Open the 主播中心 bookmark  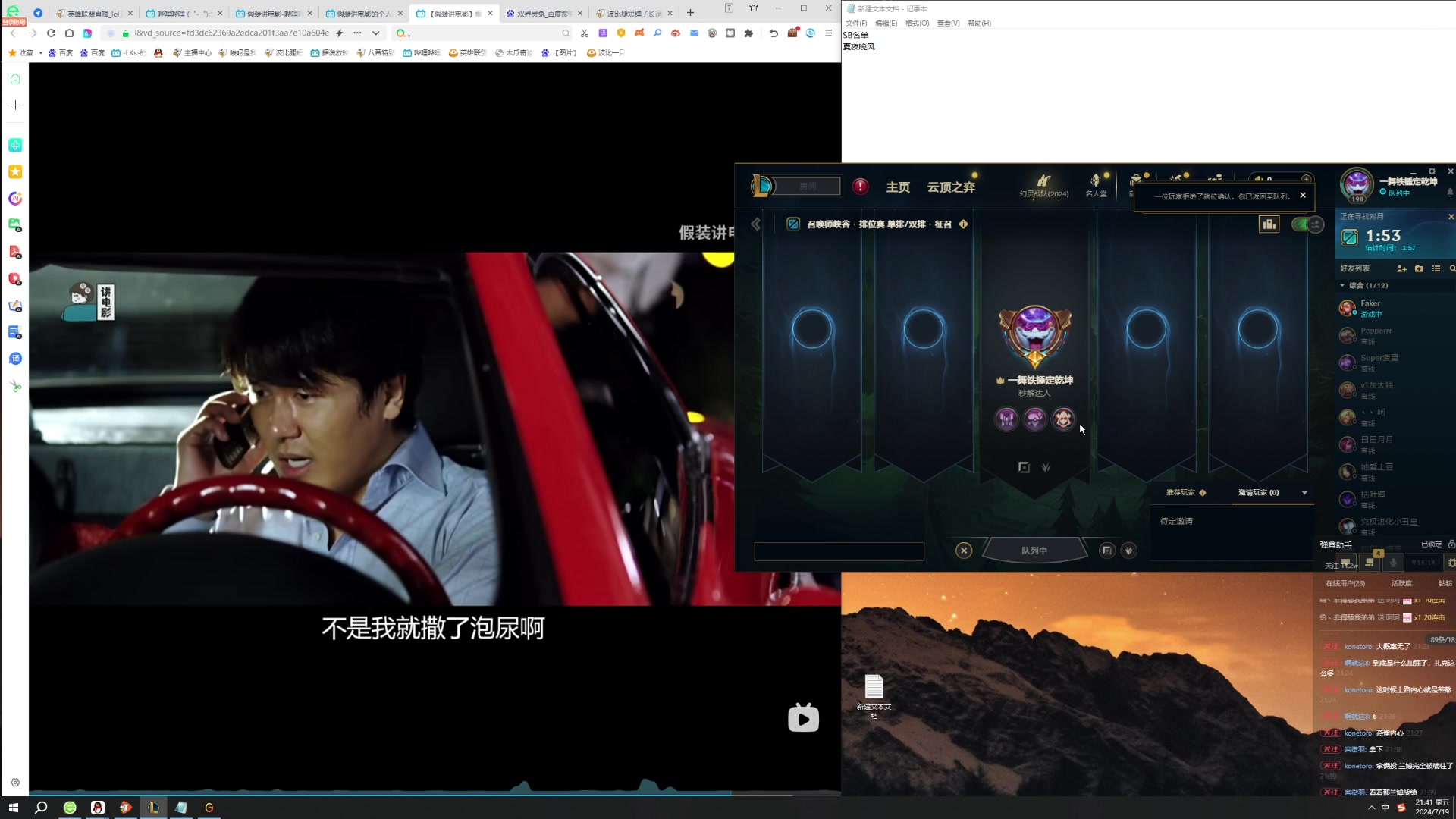pos(193,53)
